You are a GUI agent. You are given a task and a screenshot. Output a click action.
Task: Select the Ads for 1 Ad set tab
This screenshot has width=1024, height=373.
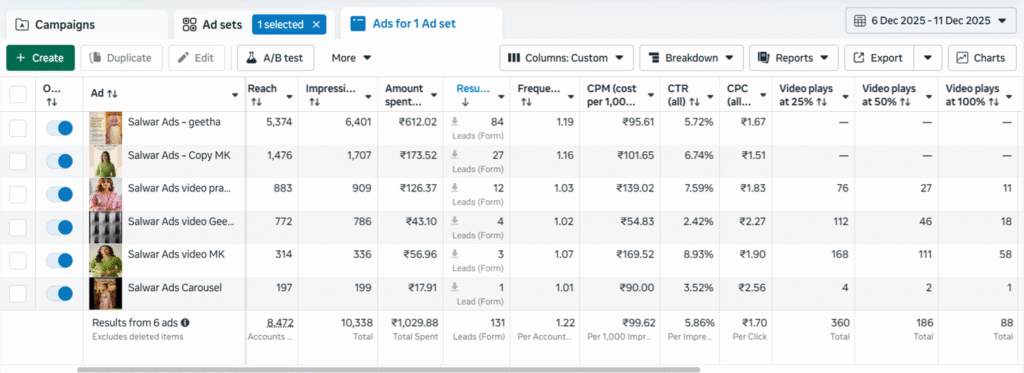[422, 25]
